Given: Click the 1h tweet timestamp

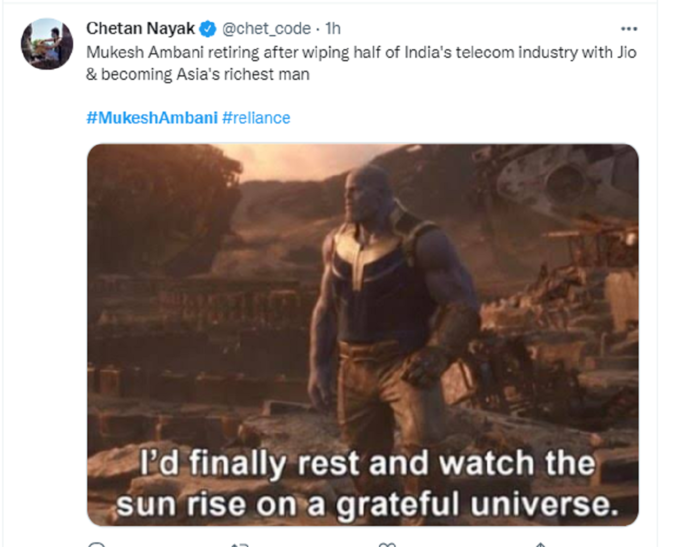Looking at the screenshot, I should [333, 29].
